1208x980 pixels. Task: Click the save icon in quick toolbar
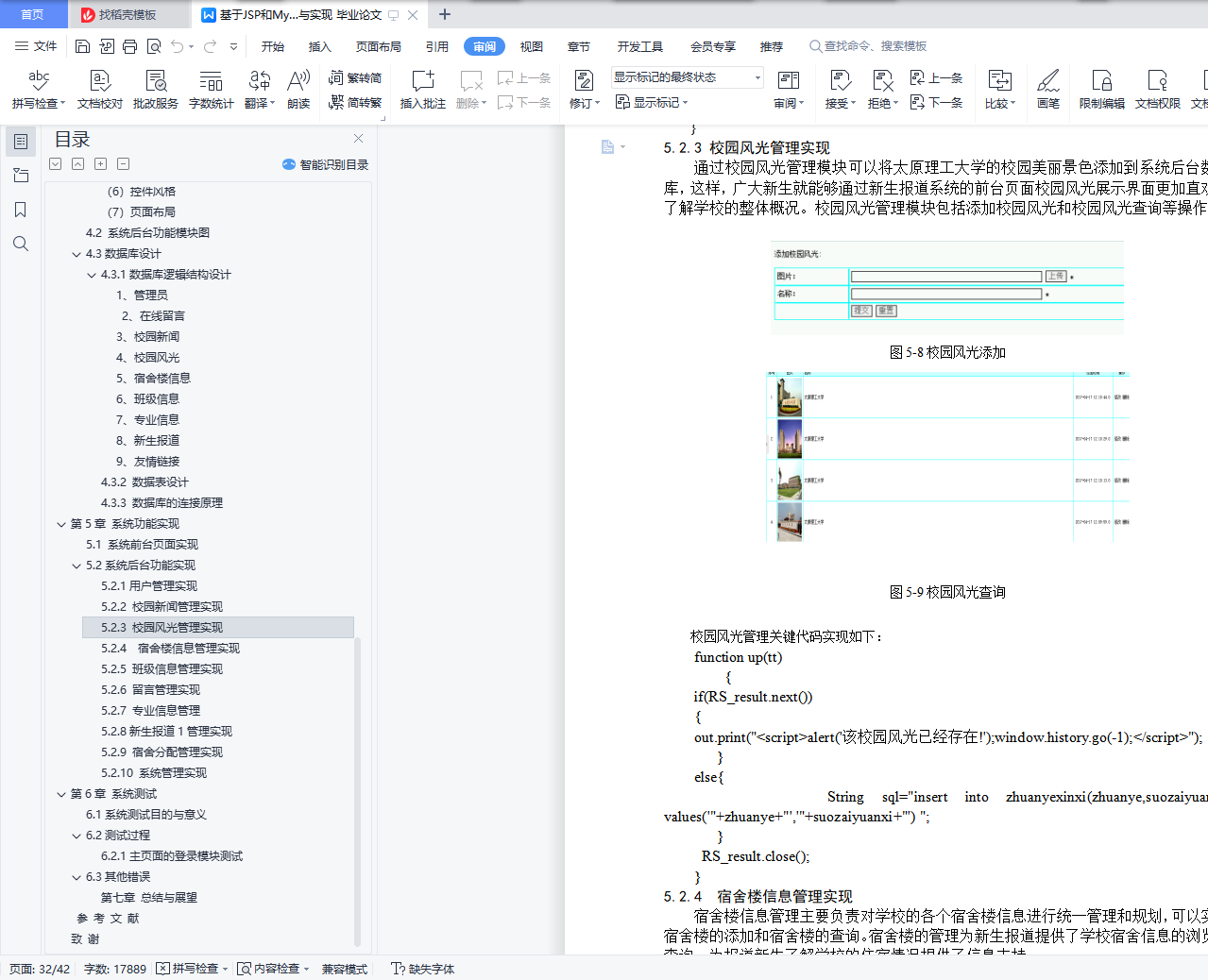[x=82, y=46]
